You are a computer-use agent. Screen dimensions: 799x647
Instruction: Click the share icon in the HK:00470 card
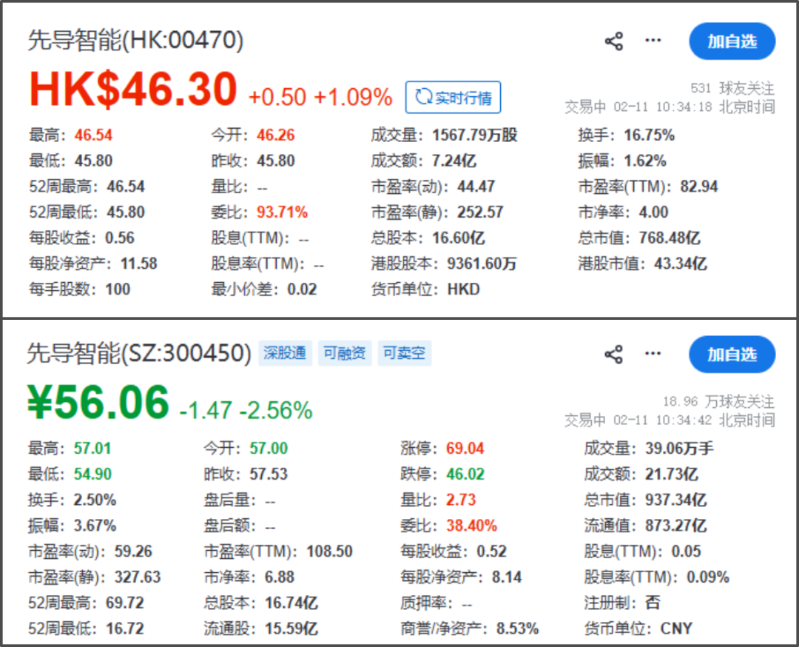614,41
